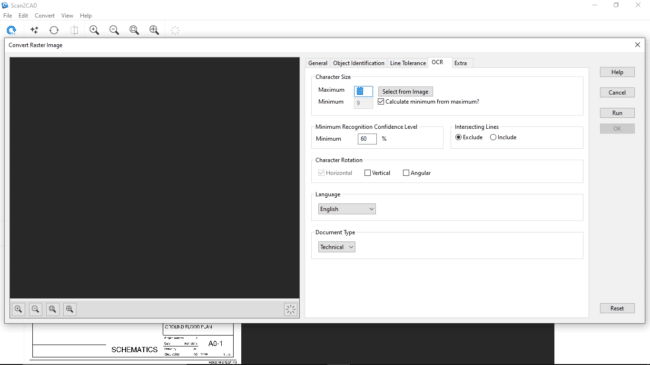Click the Cancel button

pos(617,92)
